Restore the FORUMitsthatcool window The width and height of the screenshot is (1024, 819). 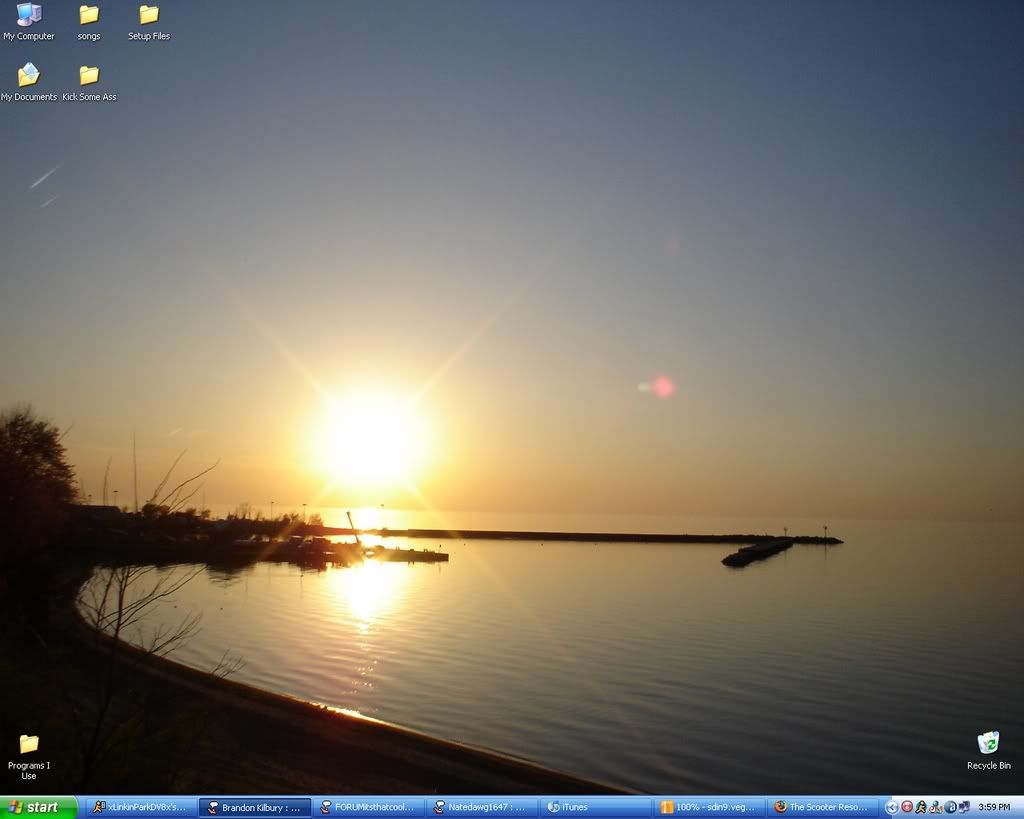tap(368, 807)
